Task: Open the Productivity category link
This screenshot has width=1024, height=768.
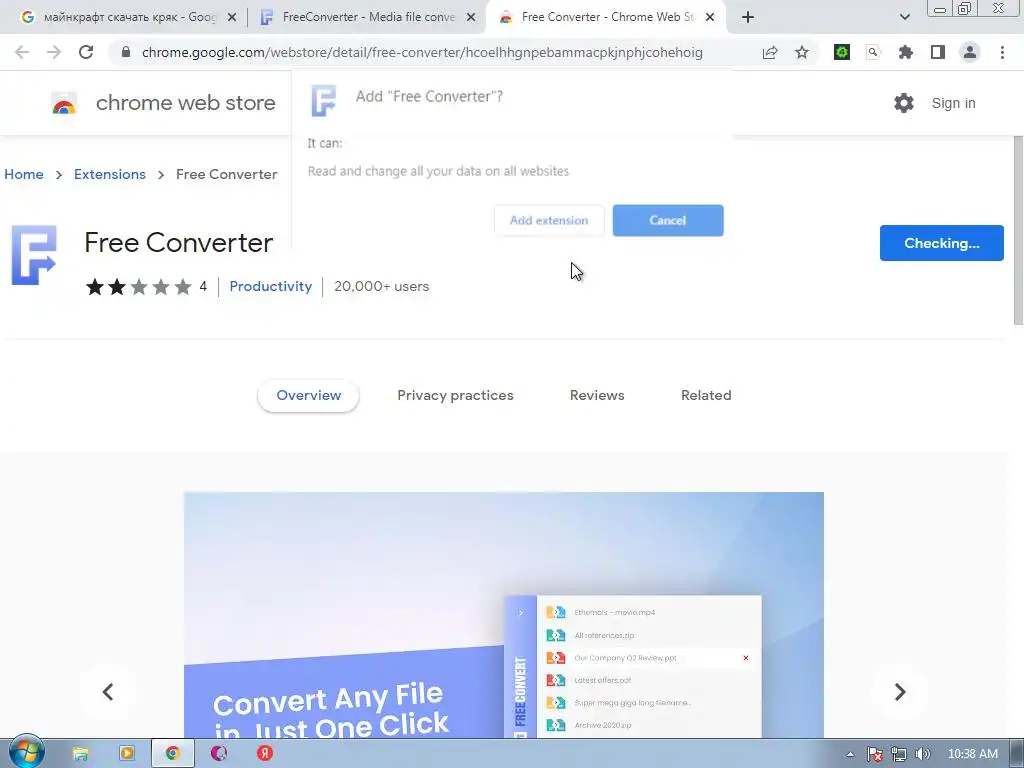Action: 270,286
